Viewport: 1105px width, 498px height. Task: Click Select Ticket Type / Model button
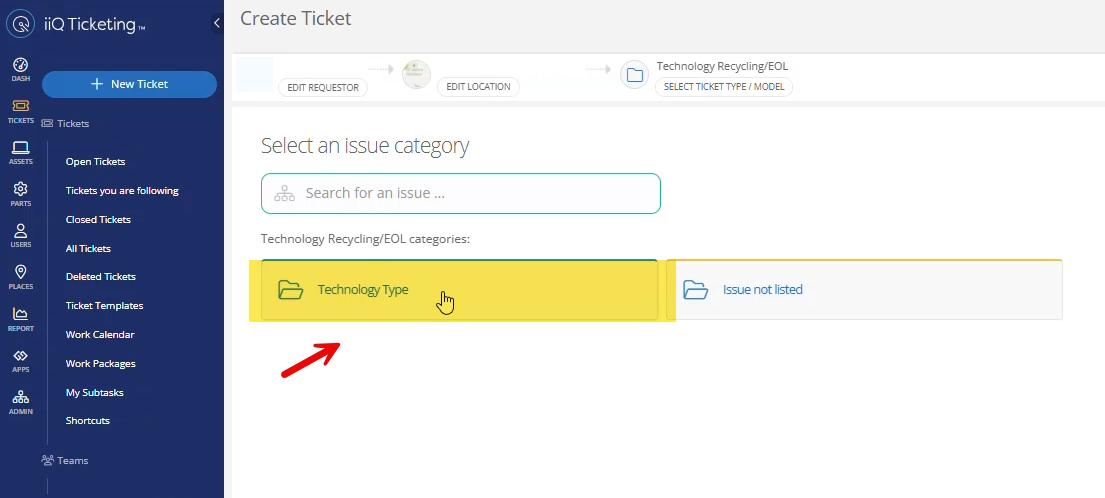tap(724, 87)
